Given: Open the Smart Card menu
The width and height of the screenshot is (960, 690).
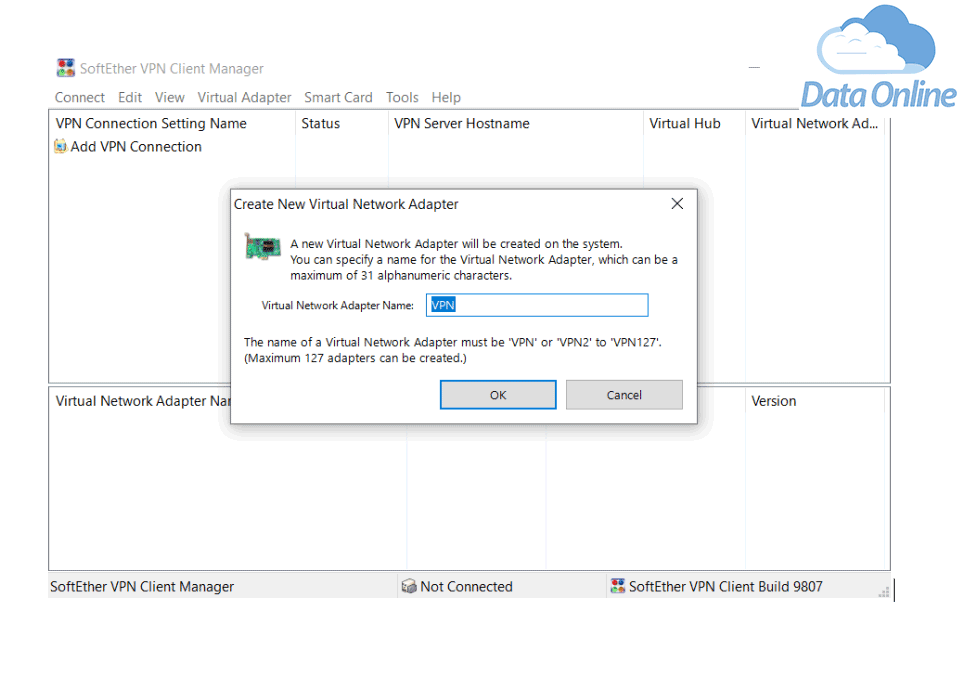Looking at the screenshot, I should pyautogui.click(x=338, y=97).
